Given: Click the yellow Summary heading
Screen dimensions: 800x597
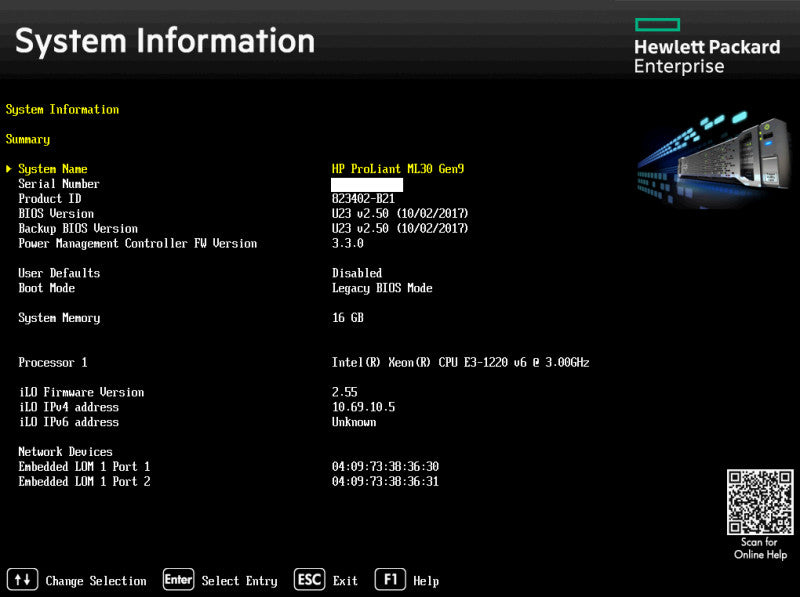Looking at the screenshot, I should [28, 139].
